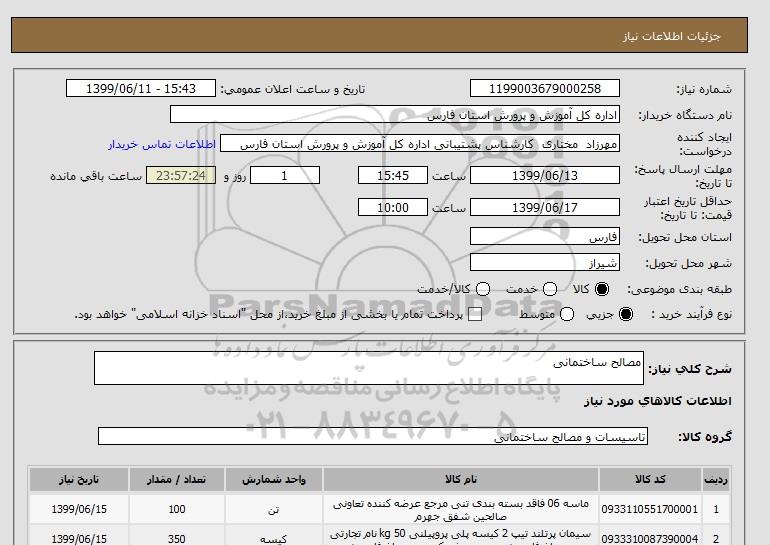Click the price validity date 1399/06/17

[545, 207]
